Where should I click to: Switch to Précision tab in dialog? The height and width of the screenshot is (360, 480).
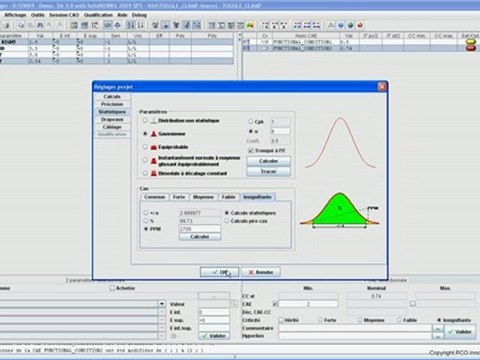pyautogui.click(x=112, y=104)
